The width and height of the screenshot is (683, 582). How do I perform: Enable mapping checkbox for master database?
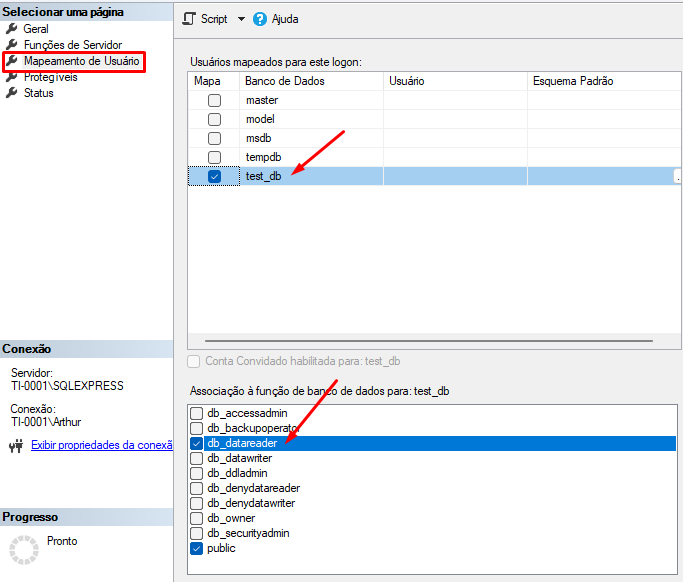[214, 100]
